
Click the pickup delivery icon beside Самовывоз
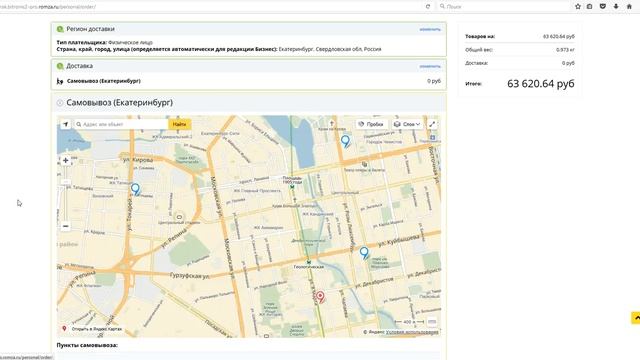pyautogui.click(x=60, y=81)
